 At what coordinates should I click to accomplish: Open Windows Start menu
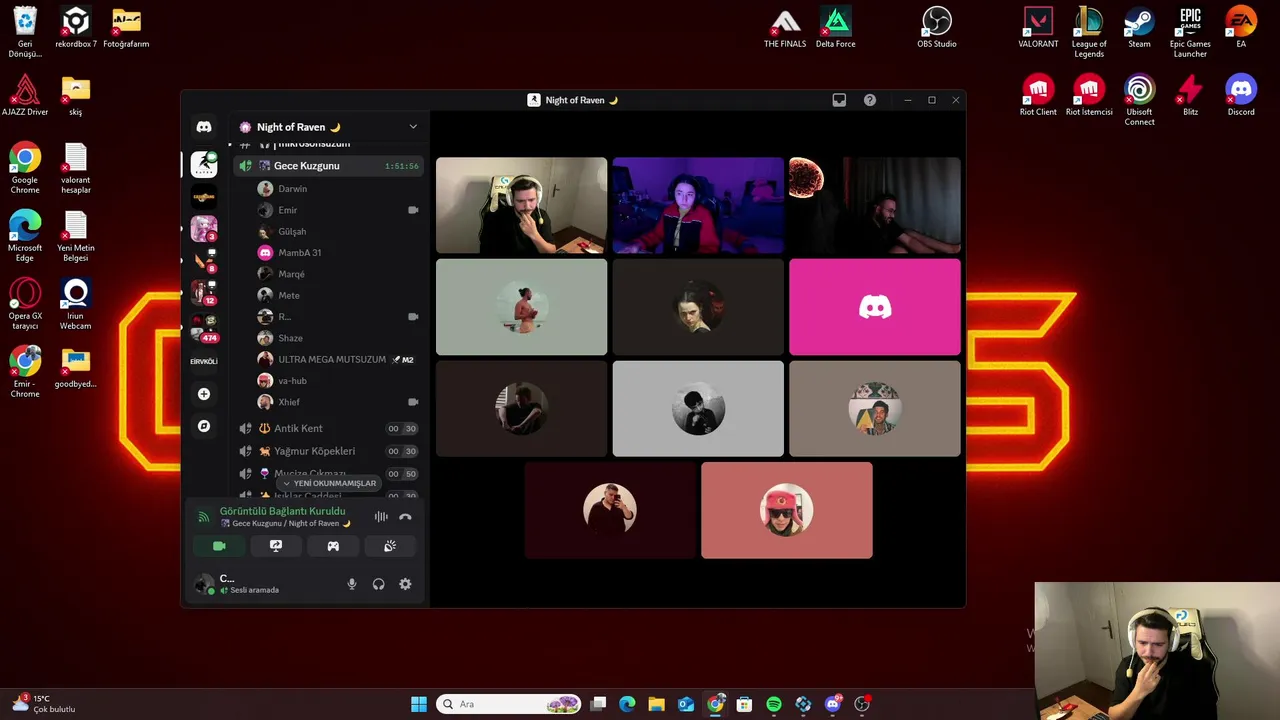click(419, 704)
